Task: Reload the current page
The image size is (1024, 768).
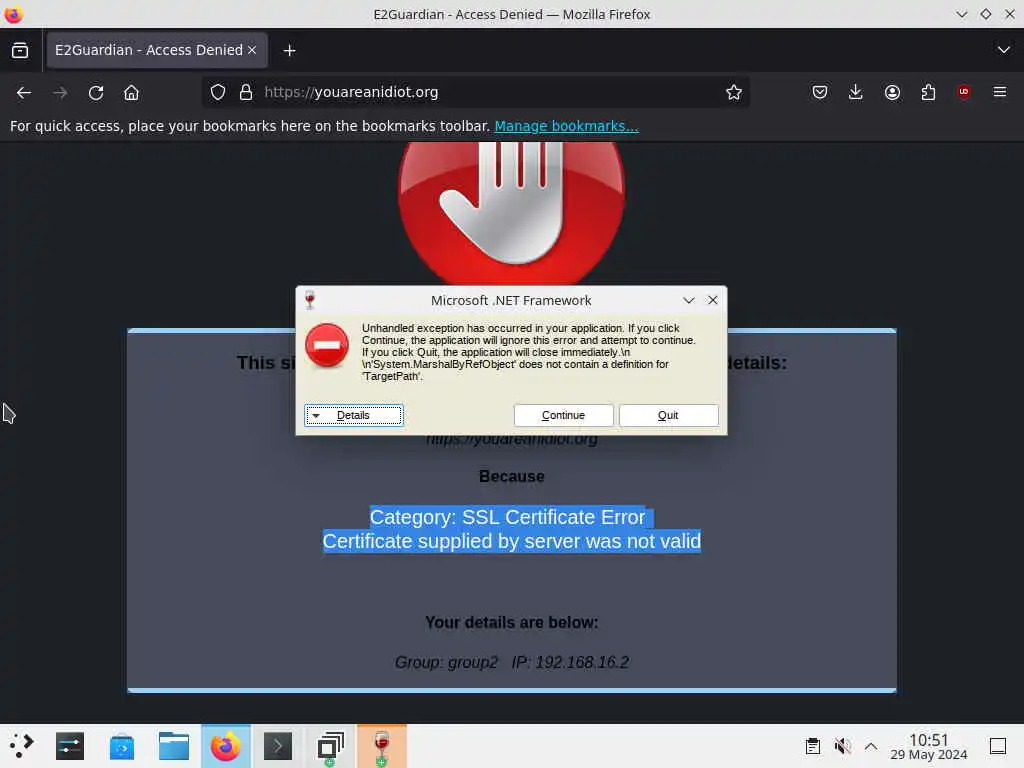Action: click(96, 93)
